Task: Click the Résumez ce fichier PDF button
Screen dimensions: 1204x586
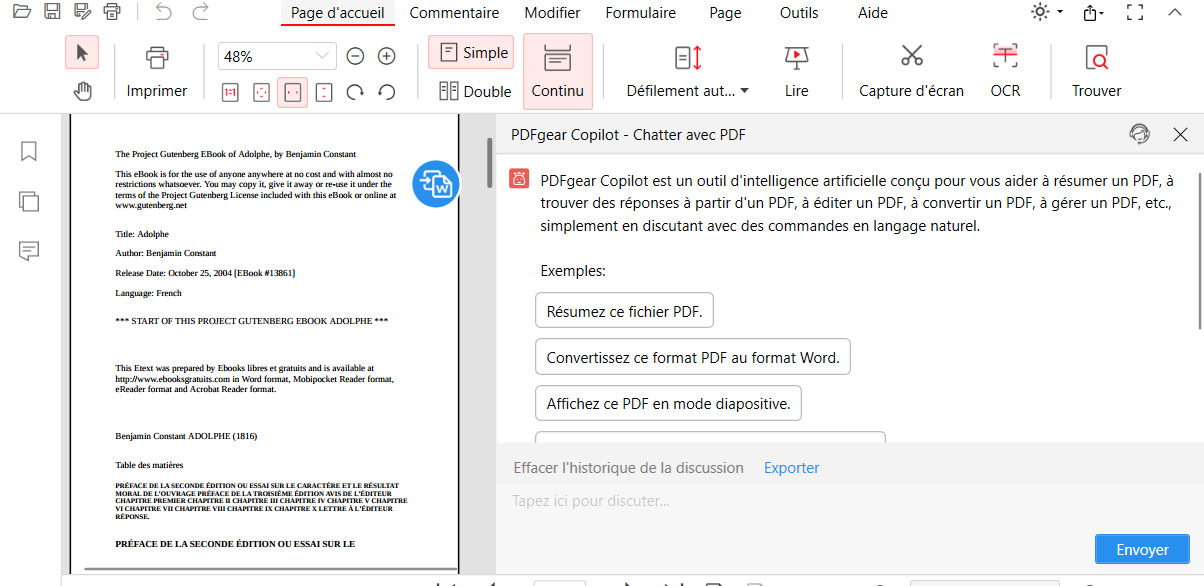Action: [624, 310]
